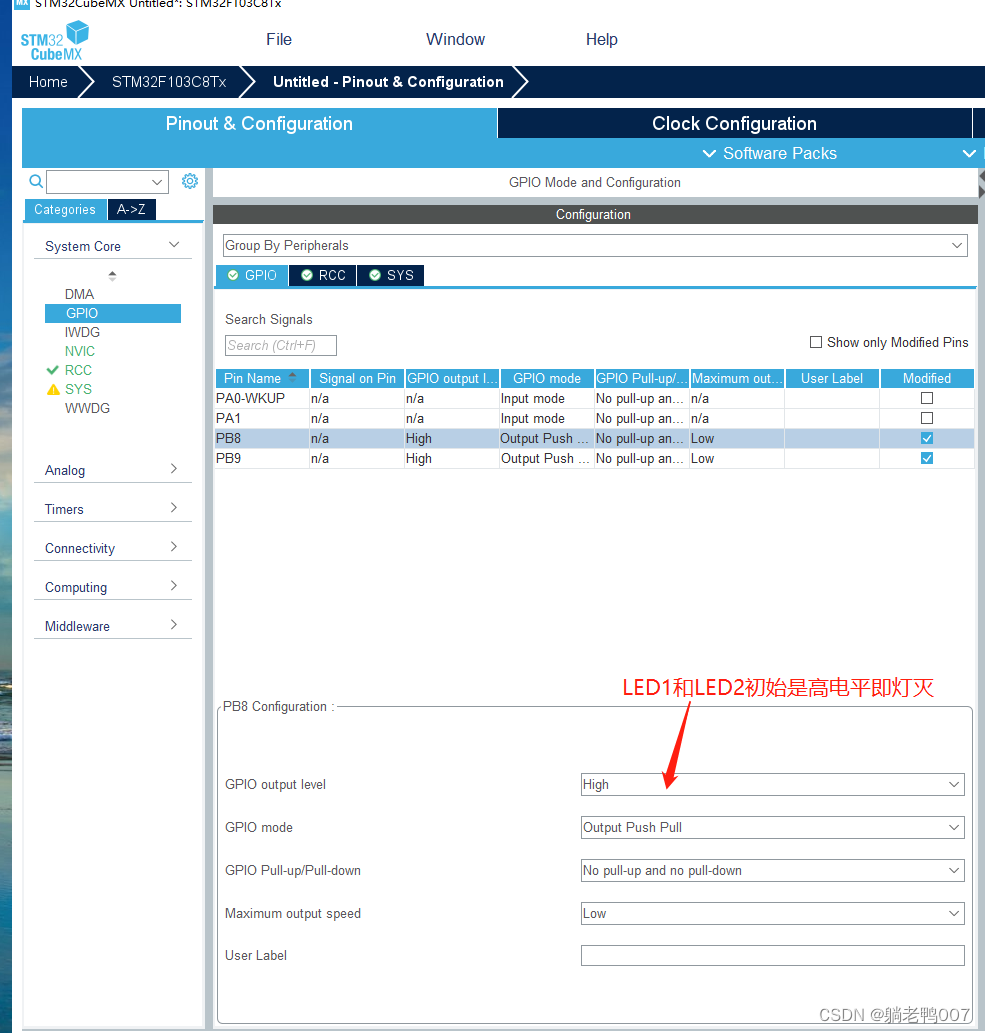Open the GPIO mode Output Push Pull dropdown
985x1033 pixels.
point(772,827)
